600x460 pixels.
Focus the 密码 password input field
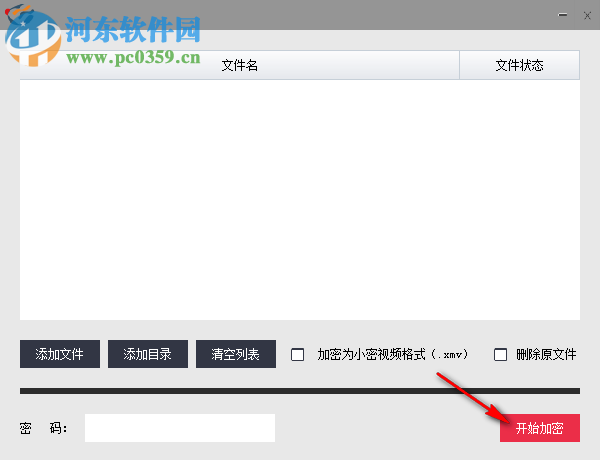180,428
